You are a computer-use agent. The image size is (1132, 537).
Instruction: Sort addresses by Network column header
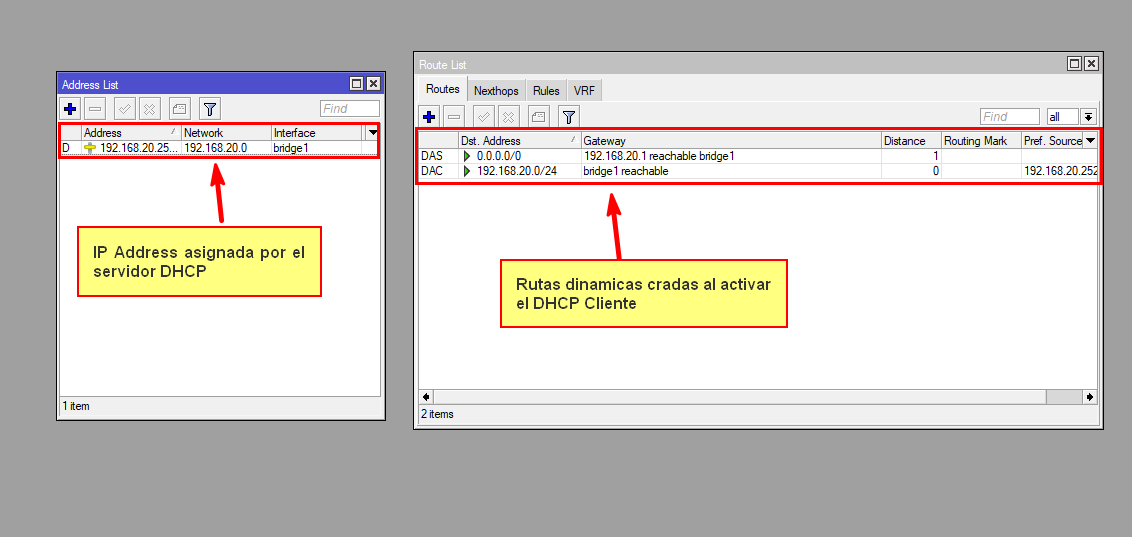coord(225,133)
